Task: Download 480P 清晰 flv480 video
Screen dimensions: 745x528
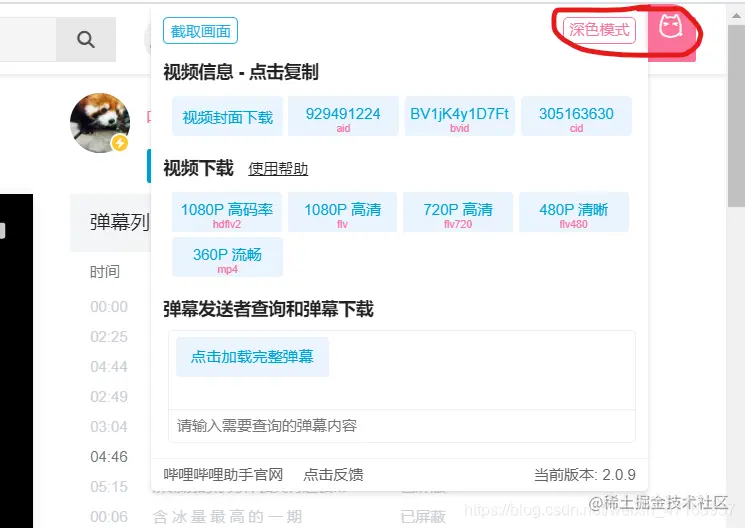Action: pos(573,212)
